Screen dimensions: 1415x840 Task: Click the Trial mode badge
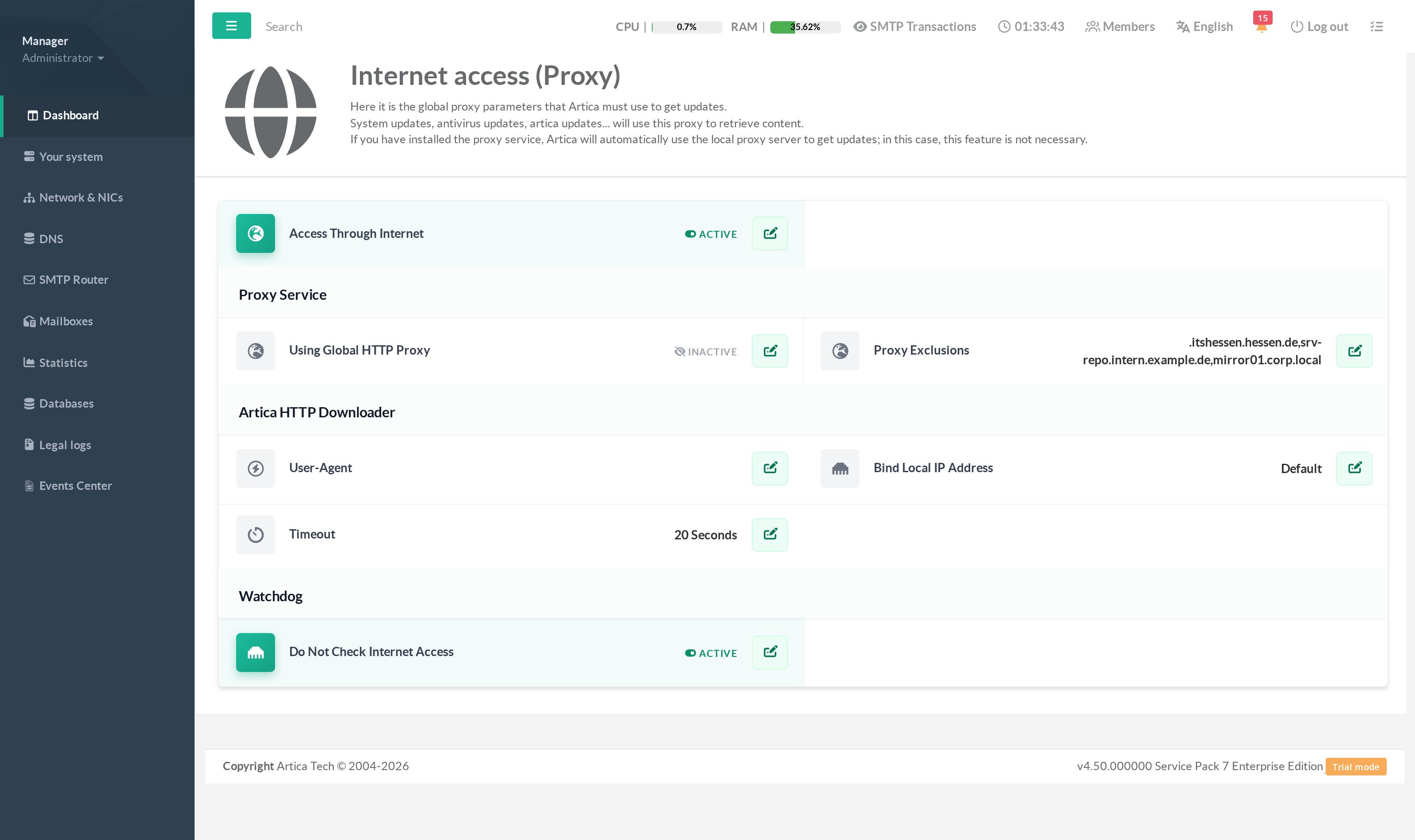tap(1356, 767)
